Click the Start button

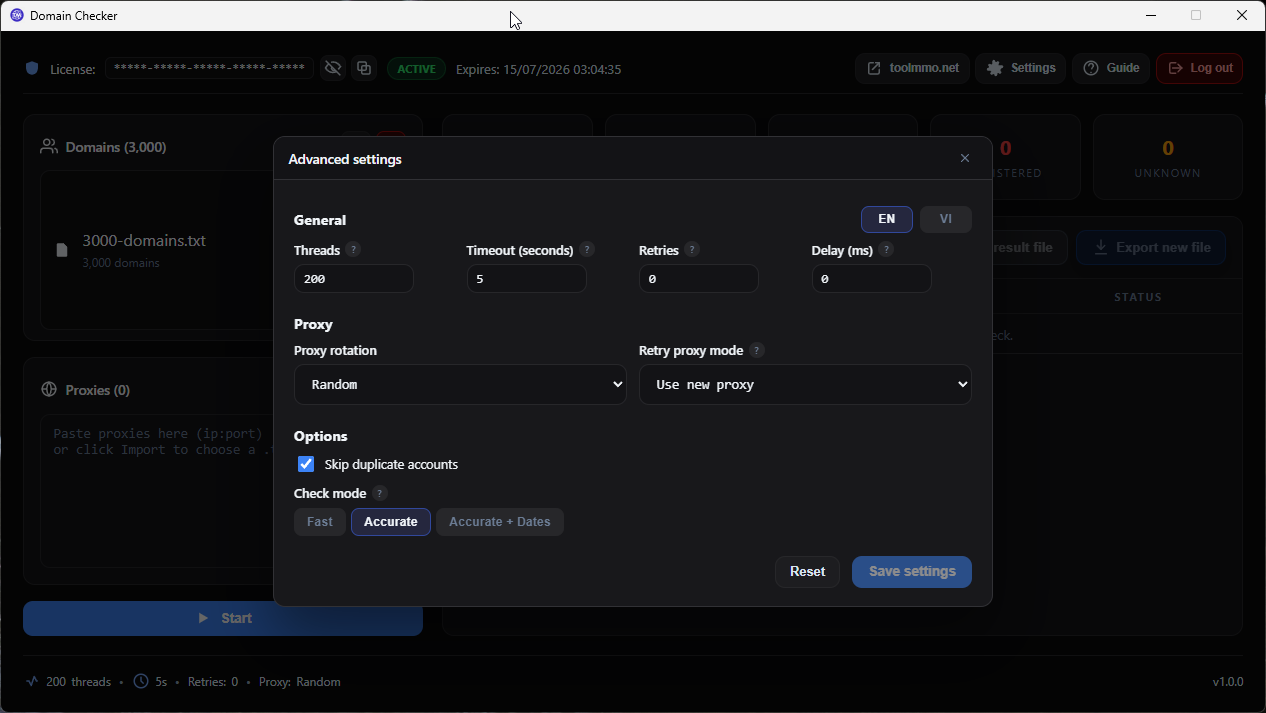tap(223, 618)
